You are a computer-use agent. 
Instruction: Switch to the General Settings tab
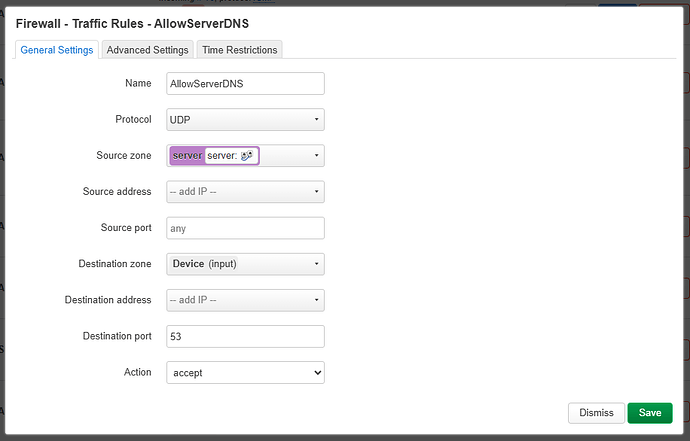[57, 50]
